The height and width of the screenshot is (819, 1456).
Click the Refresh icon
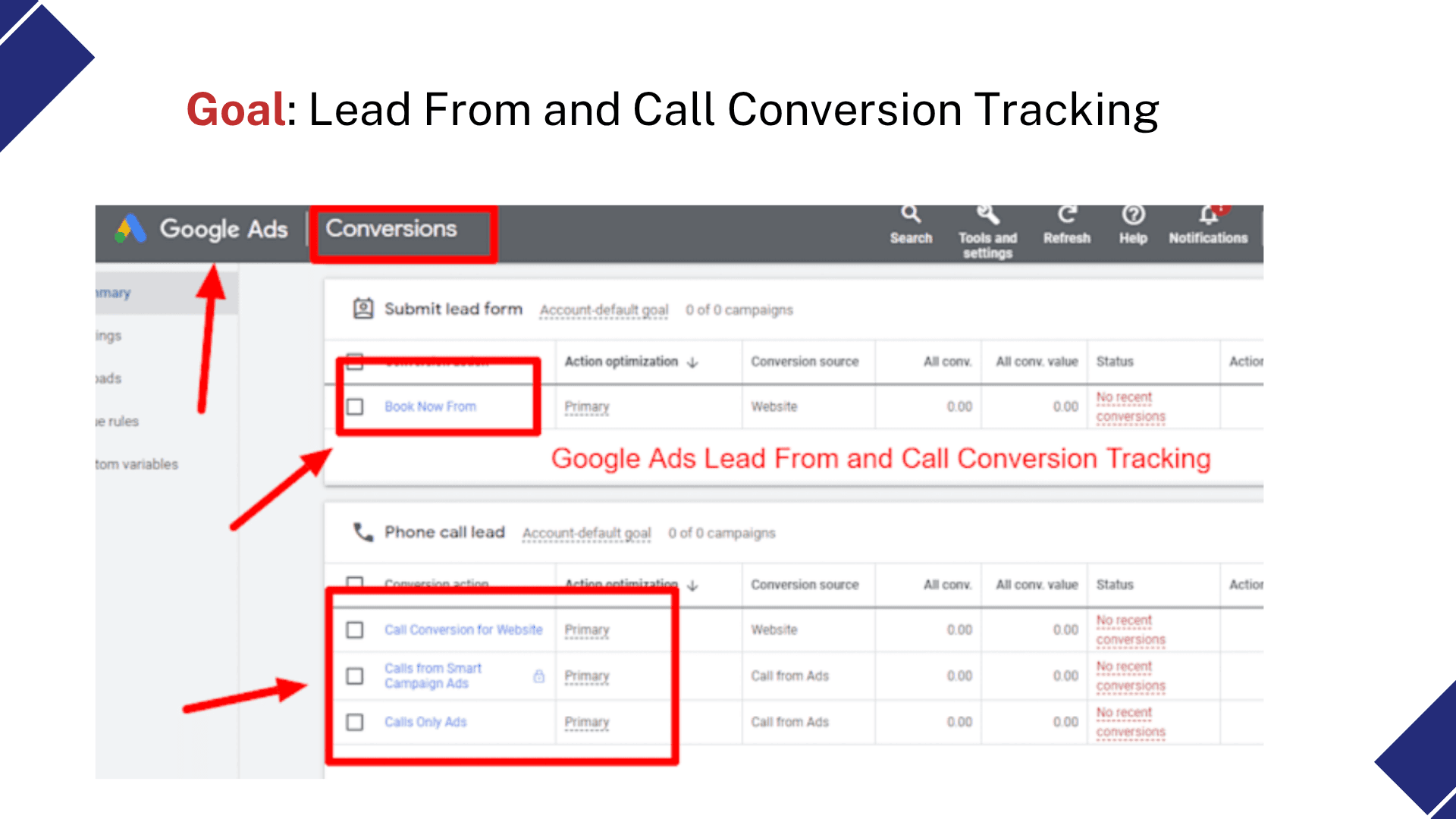(x=1067, y=215)
